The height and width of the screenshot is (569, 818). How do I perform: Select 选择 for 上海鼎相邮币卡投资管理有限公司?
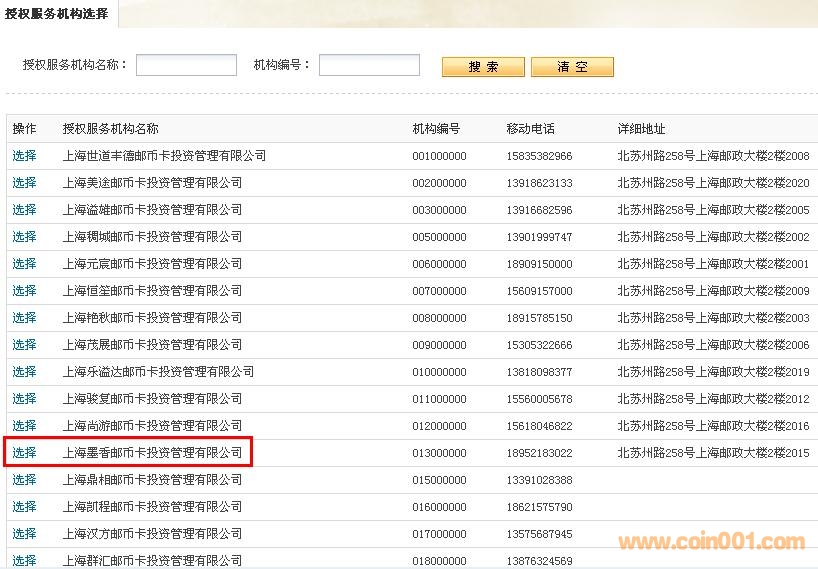[24, 480]
